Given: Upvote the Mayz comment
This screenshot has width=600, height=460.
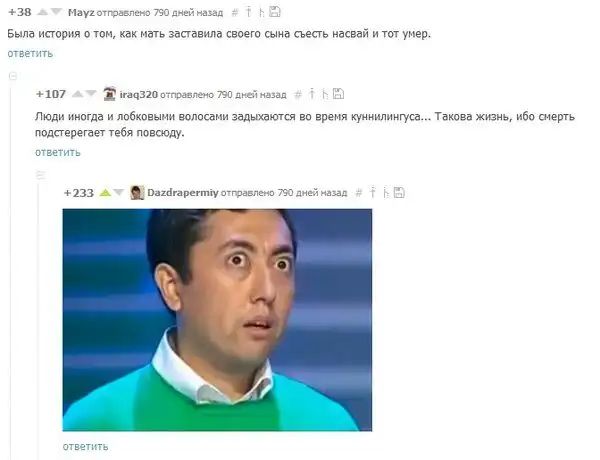Looking at the screenshot, I should pyautogui.click(x=42, y=13).
